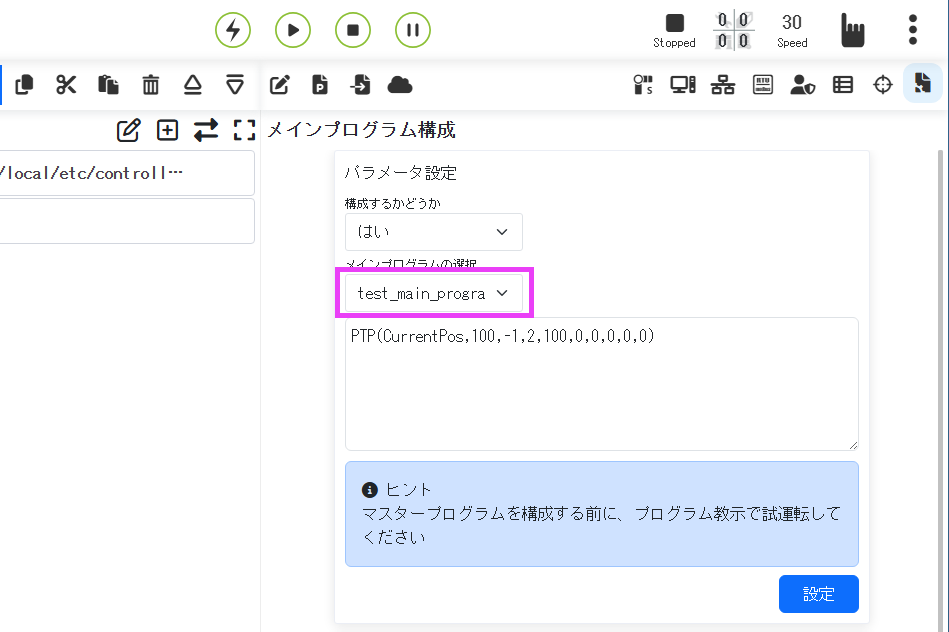Click the Stopped status indicator
949x632 pixels.
[x=674, y=31]
